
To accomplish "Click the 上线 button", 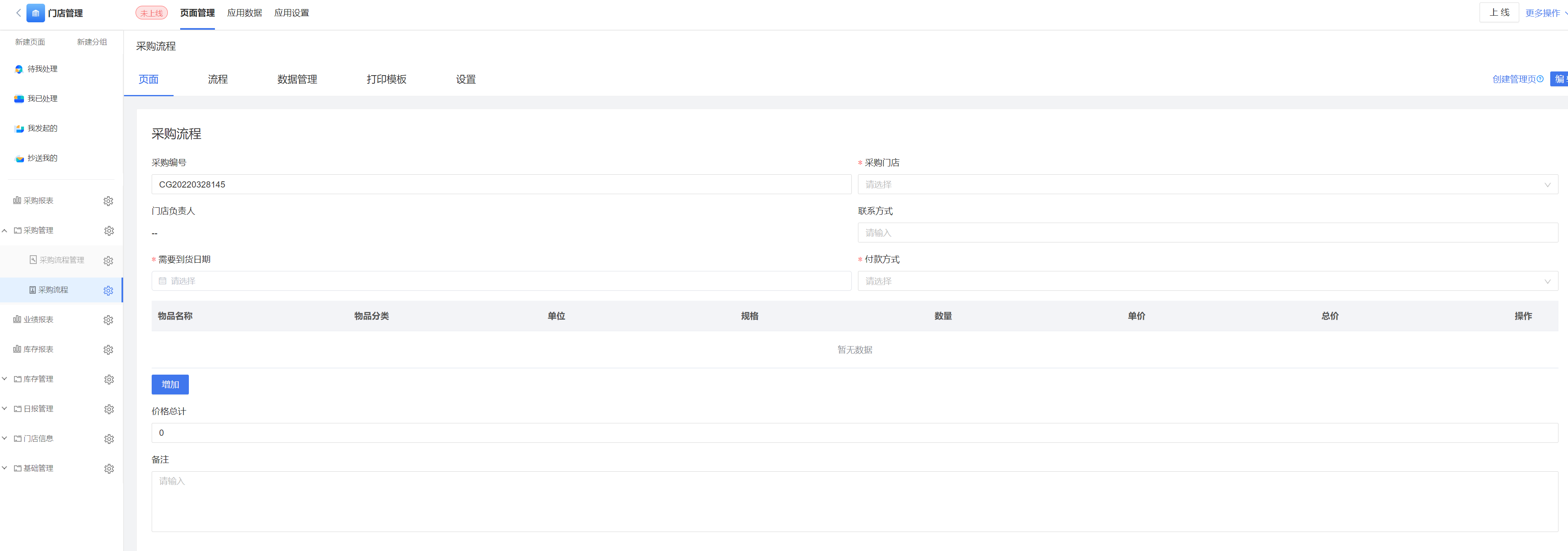I will [x=1499, y=12].
